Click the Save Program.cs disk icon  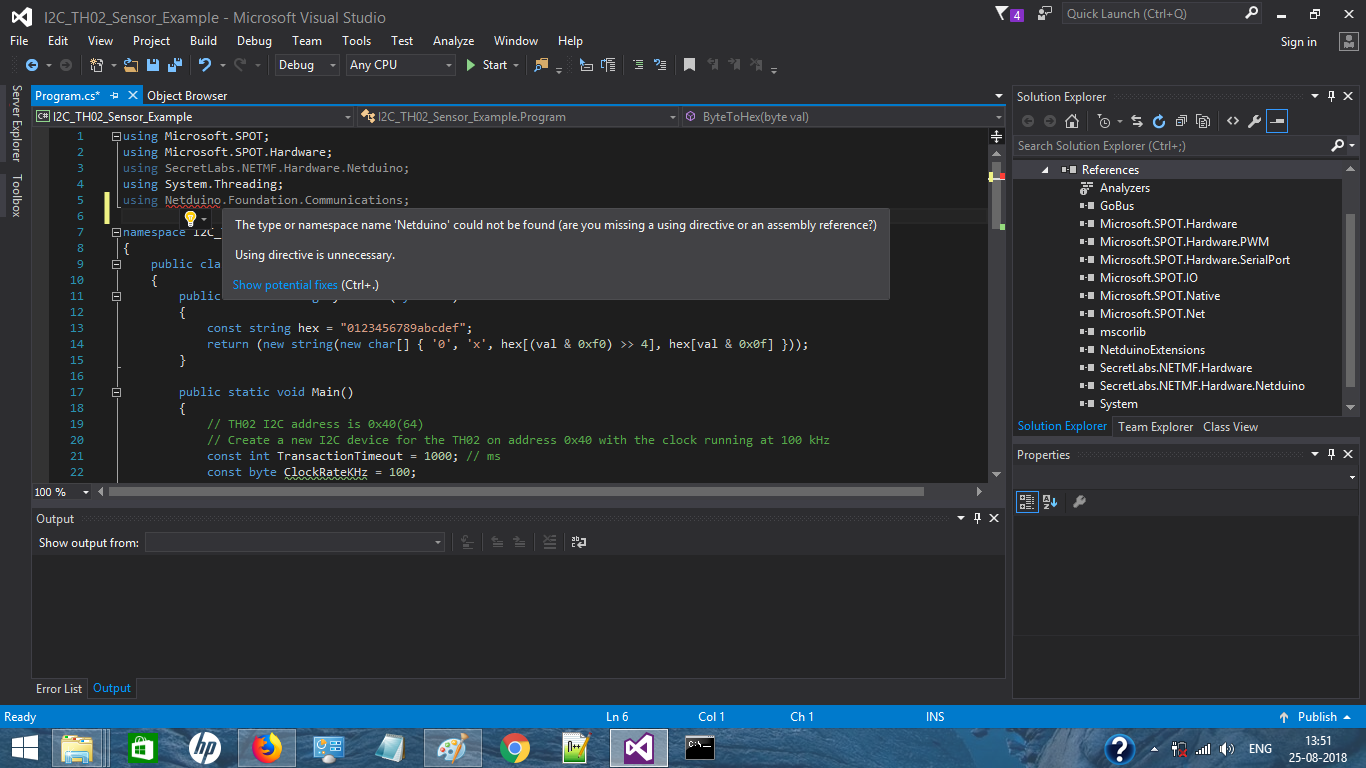(x=153, y=65)
